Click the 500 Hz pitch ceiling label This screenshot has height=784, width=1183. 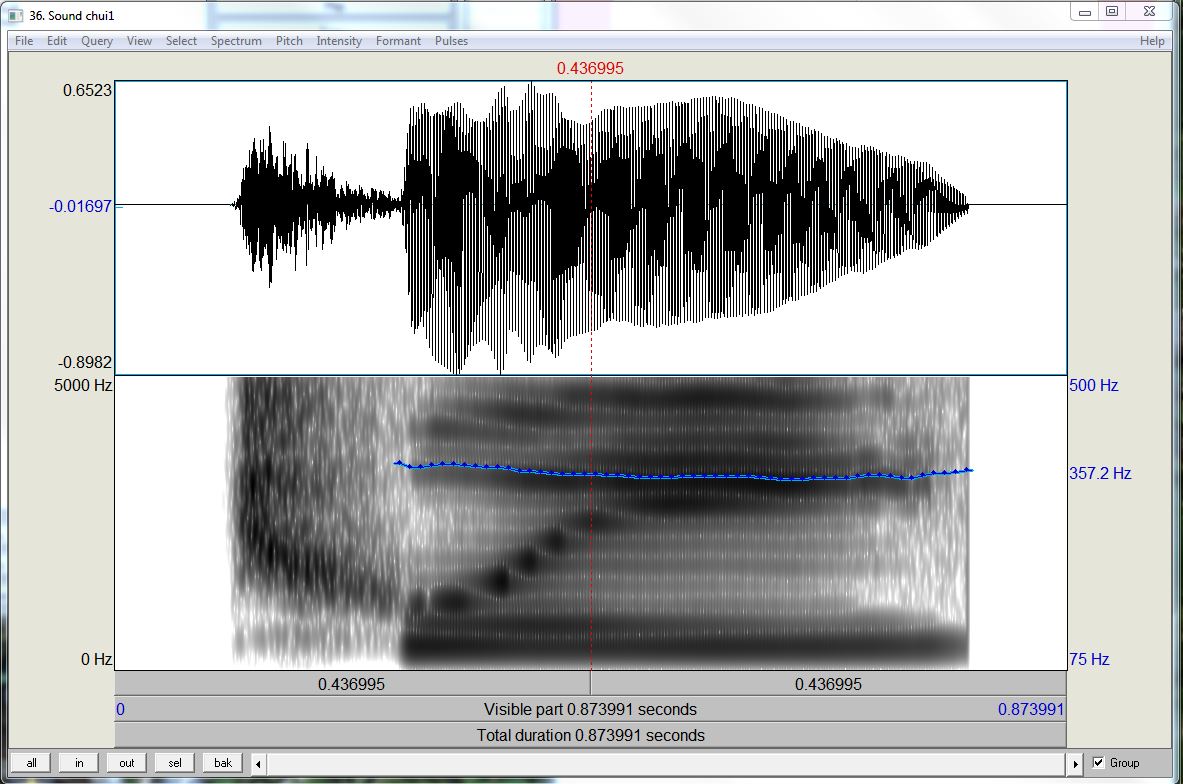coord(1093,385)
